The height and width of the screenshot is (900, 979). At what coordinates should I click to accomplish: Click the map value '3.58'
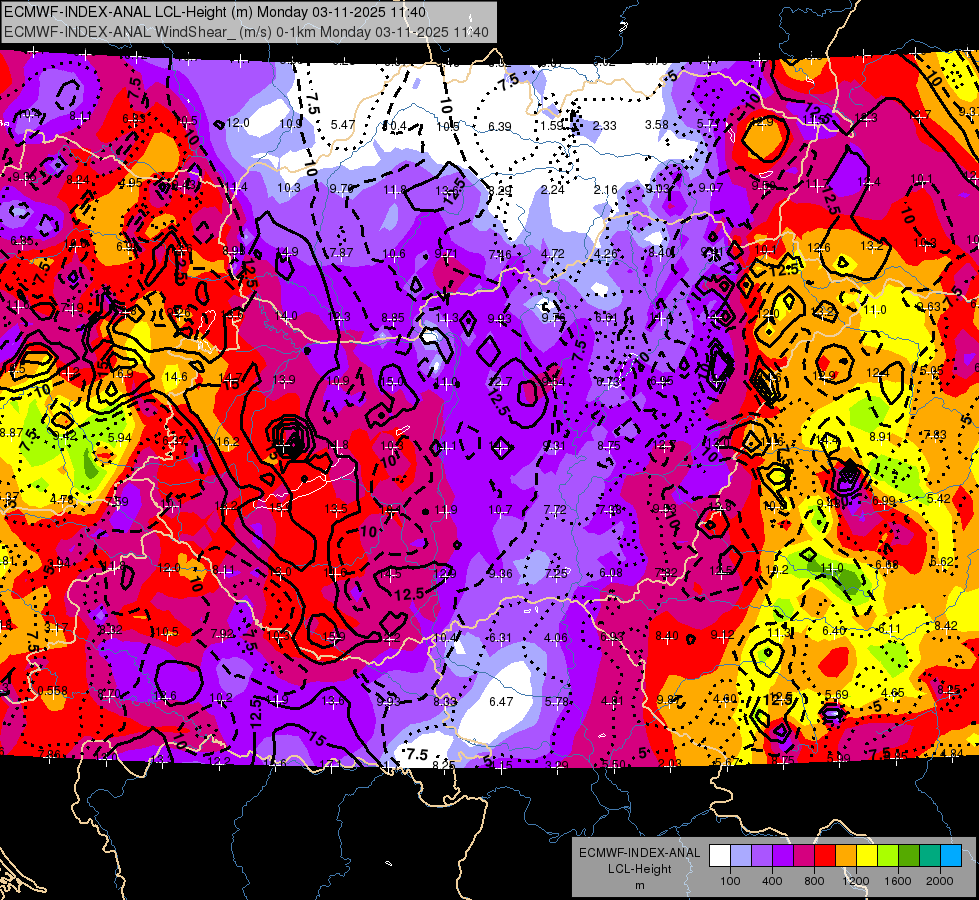tap(657, 124)
